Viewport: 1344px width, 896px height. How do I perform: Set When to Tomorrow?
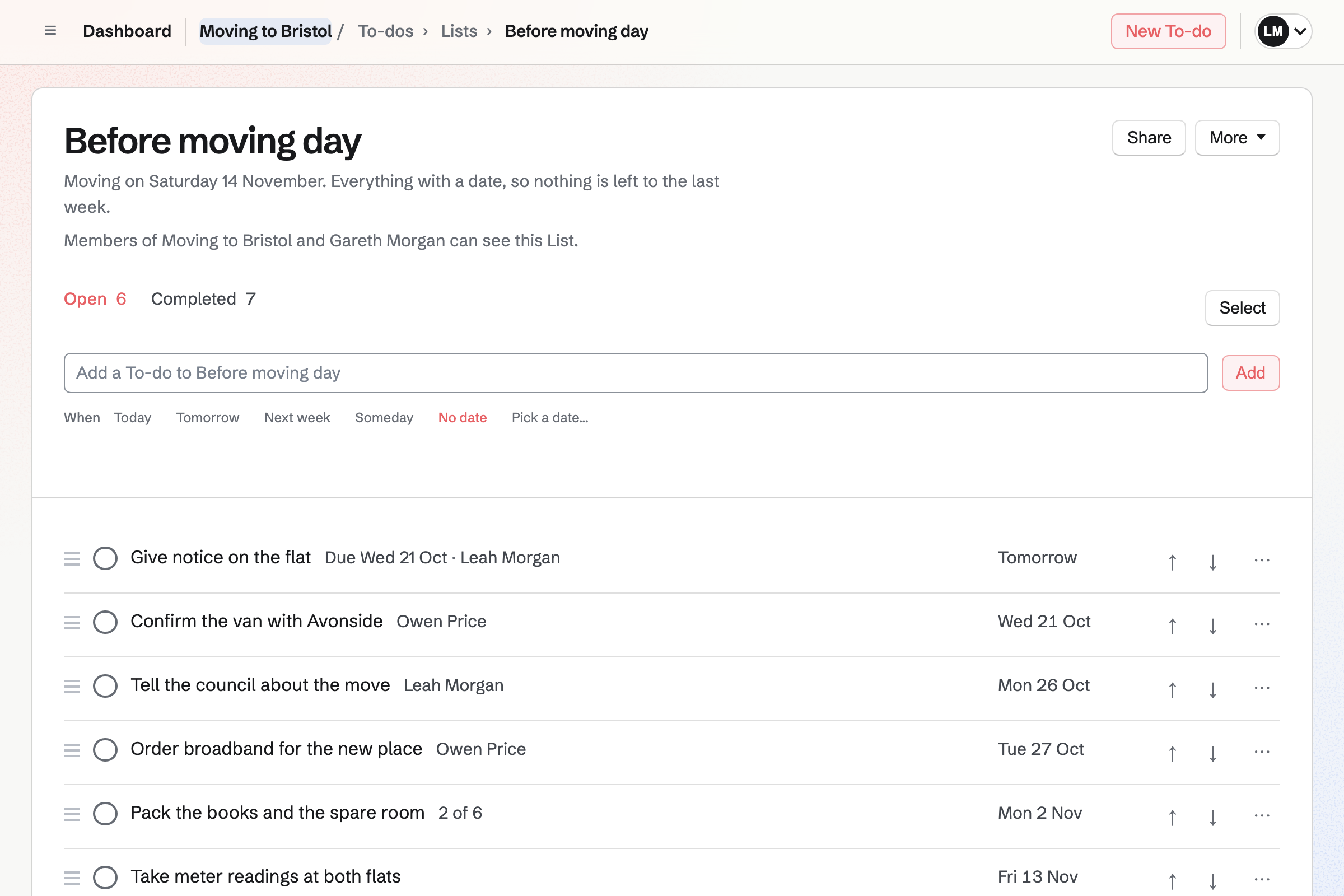click(x=207, y=418)
